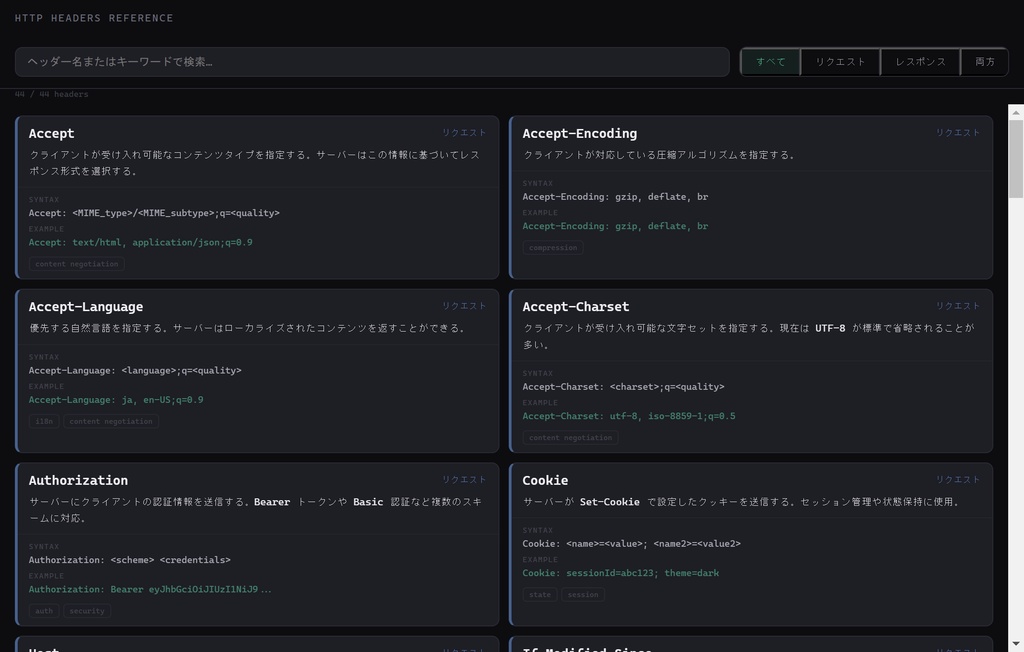Click the Authorization Bearer example line

point(150,589)
